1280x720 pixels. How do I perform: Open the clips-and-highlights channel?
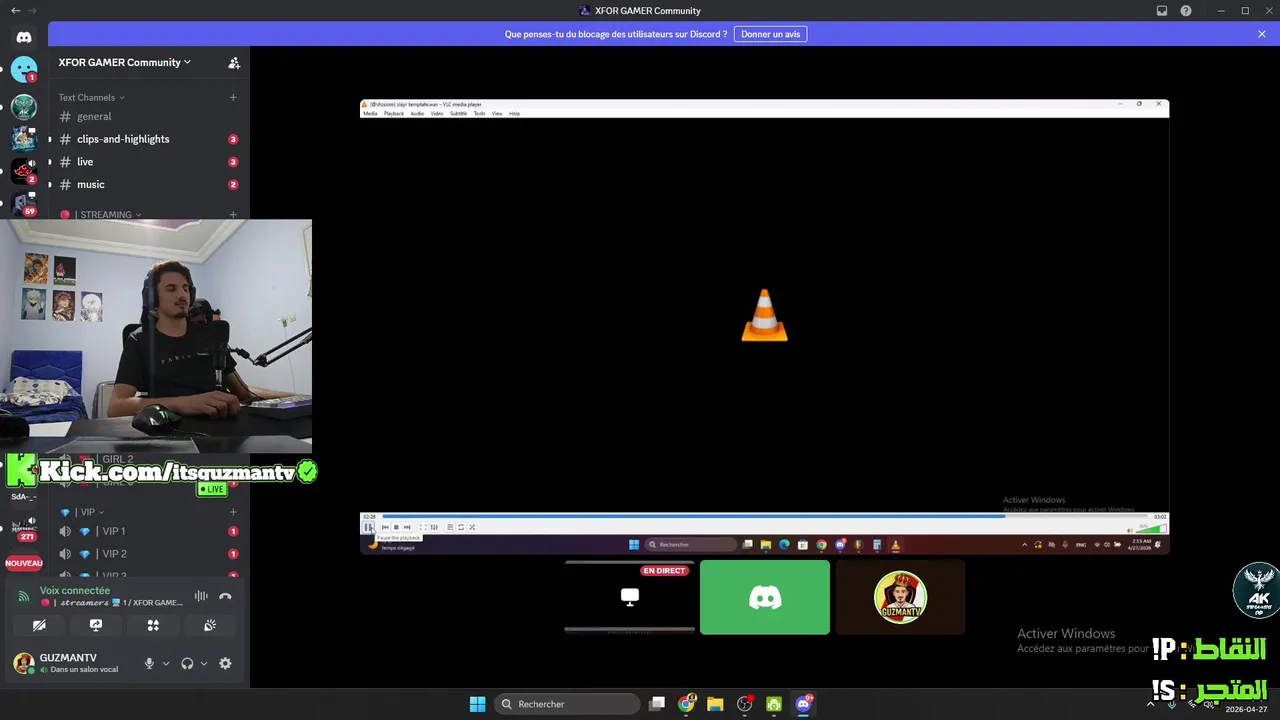click(x=149, y=139)
